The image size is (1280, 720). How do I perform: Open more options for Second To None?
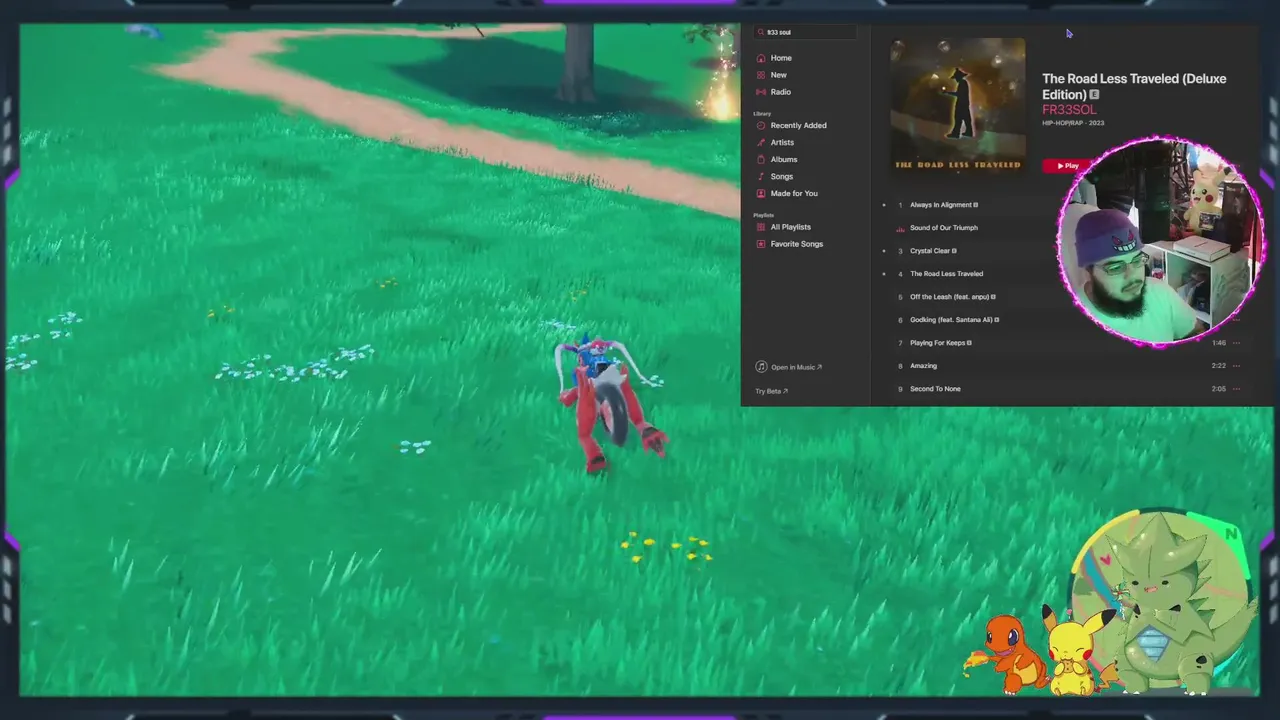1236,389
